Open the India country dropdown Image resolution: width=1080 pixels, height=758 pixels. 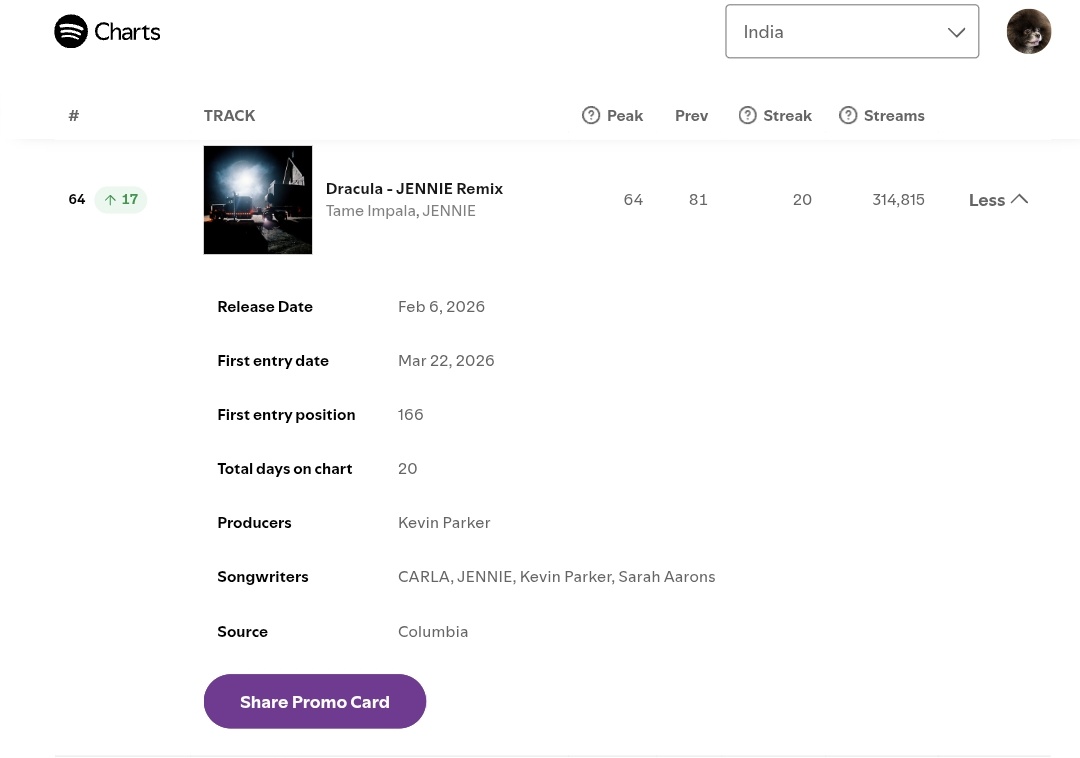(851, 32)
